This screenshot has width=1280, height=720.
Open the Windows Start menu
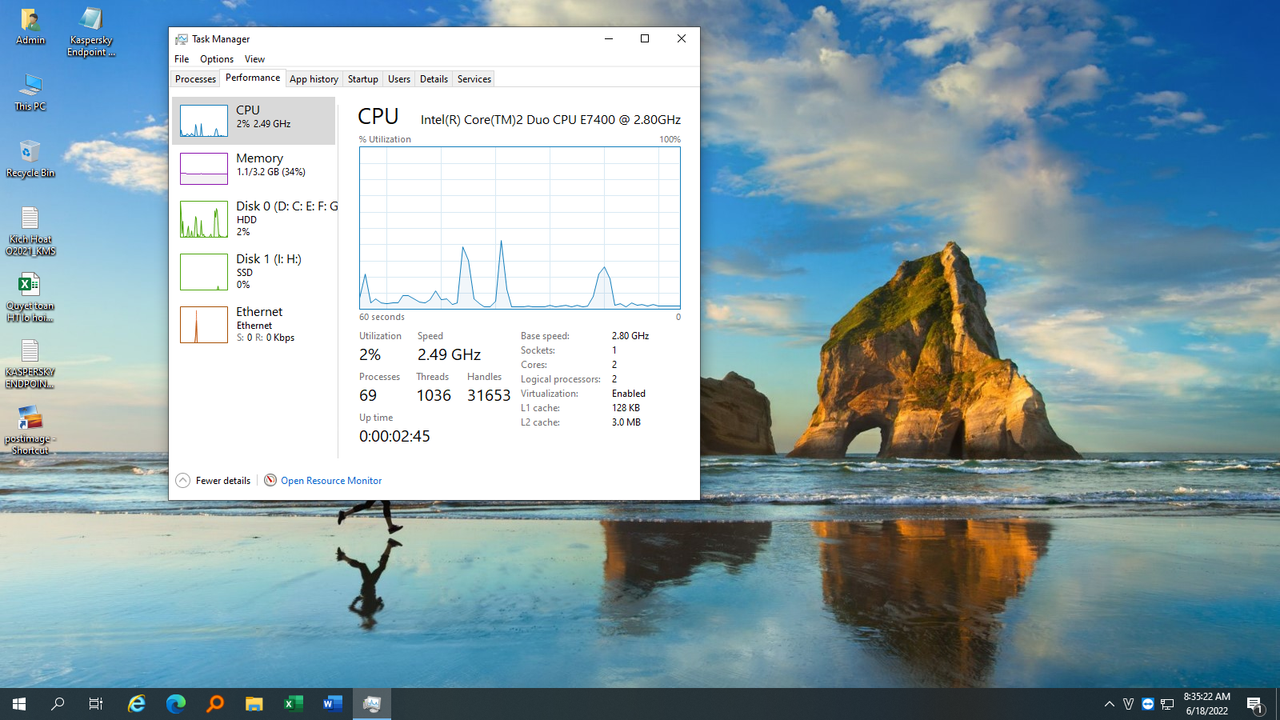pos(18,704)
